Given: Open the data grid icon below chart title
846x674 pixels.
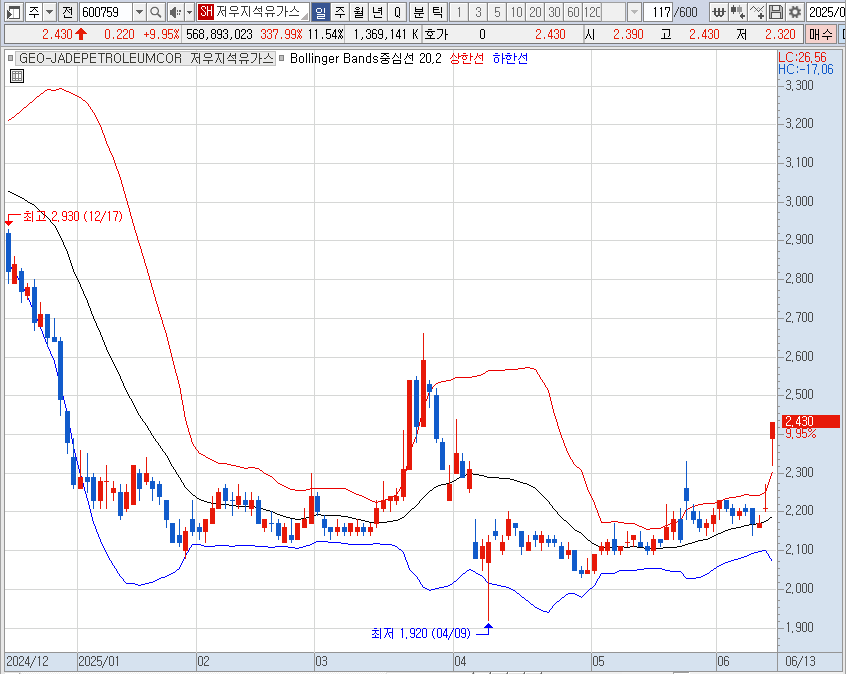Looking at the screenshot, I should [17, 76].
